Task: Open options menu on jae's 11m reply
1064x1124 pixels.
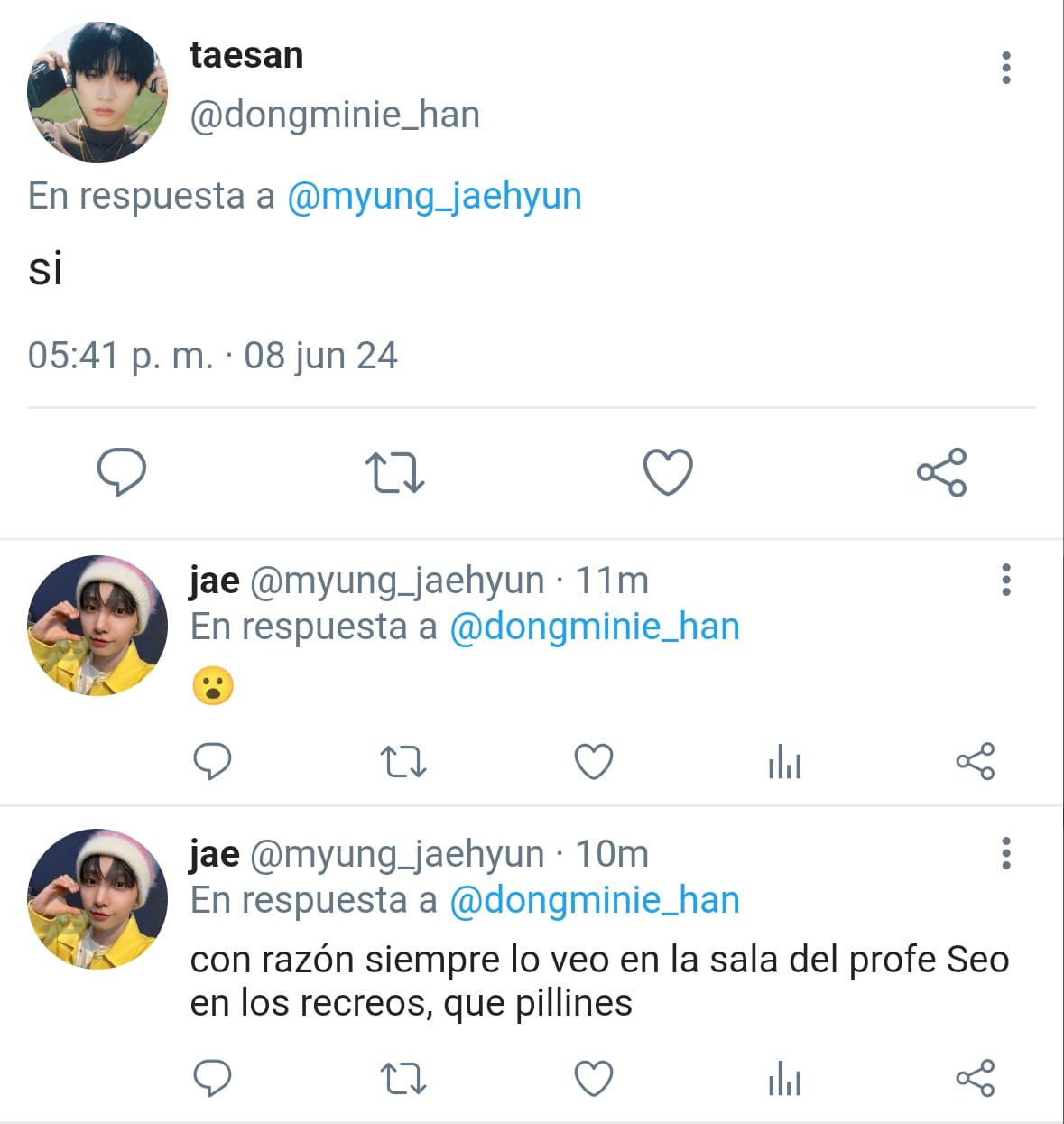Action: click(x=1006, y=580)
